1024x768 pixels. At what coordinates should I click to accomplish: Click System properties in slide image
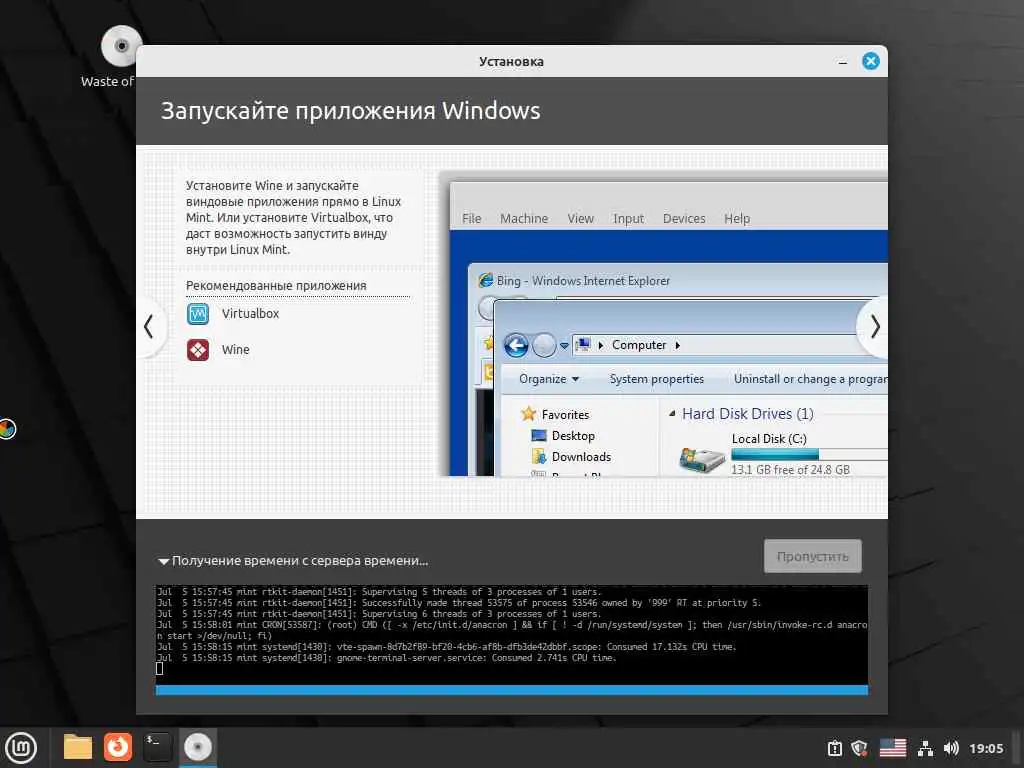pyautogui.click(x=656, y=379)
